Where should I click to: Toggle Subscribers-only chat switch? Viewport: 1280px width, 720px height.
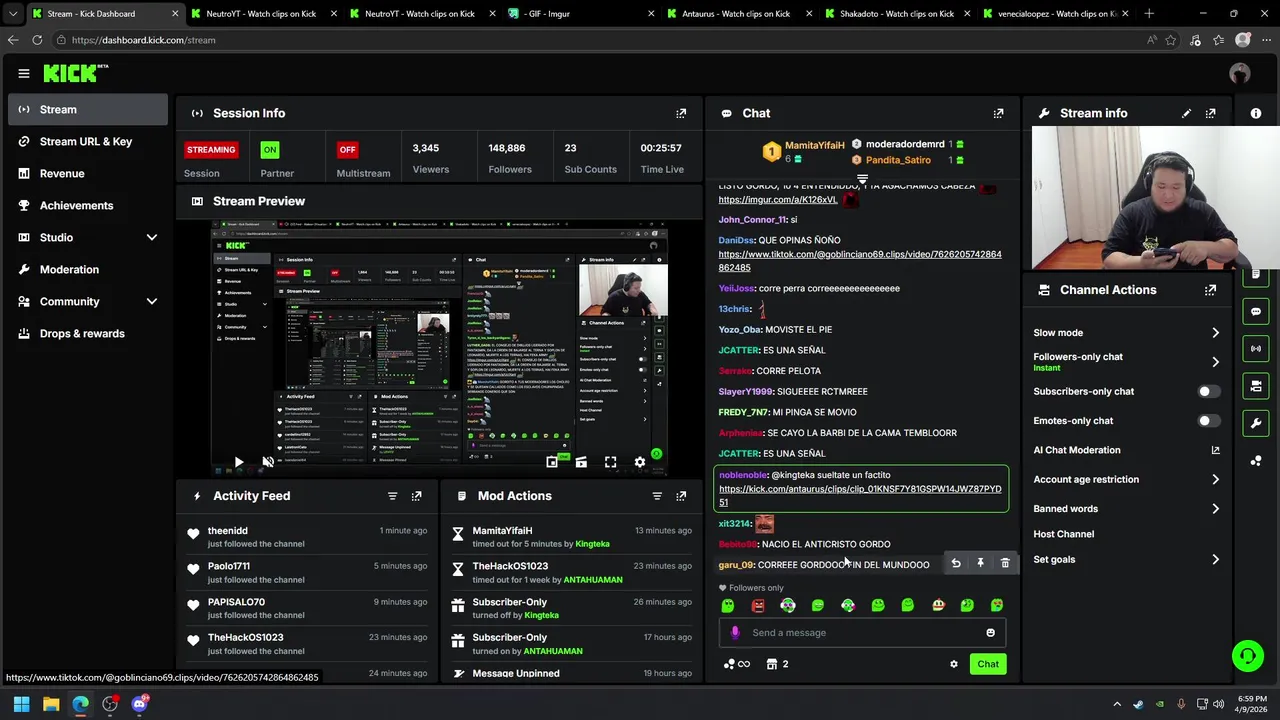pos(1209,392)
